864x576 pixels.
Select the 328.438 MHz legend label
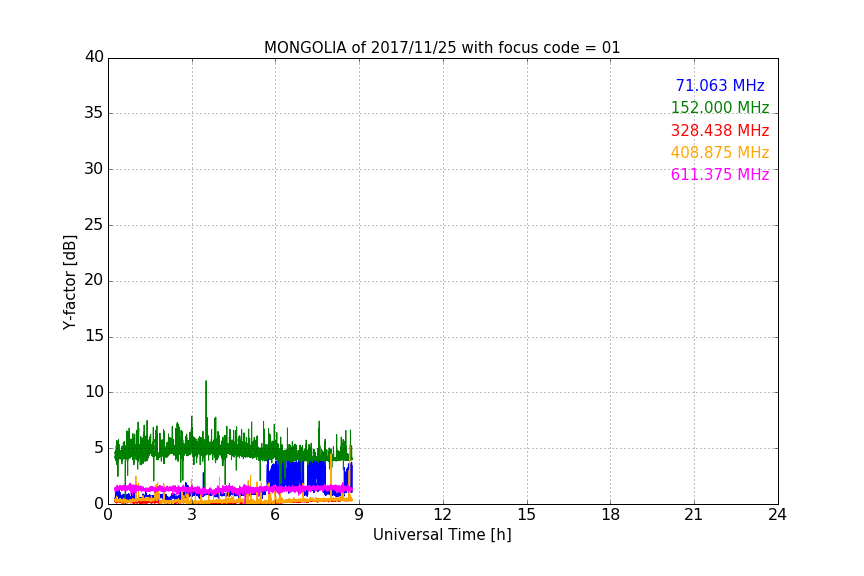(720, 130)
